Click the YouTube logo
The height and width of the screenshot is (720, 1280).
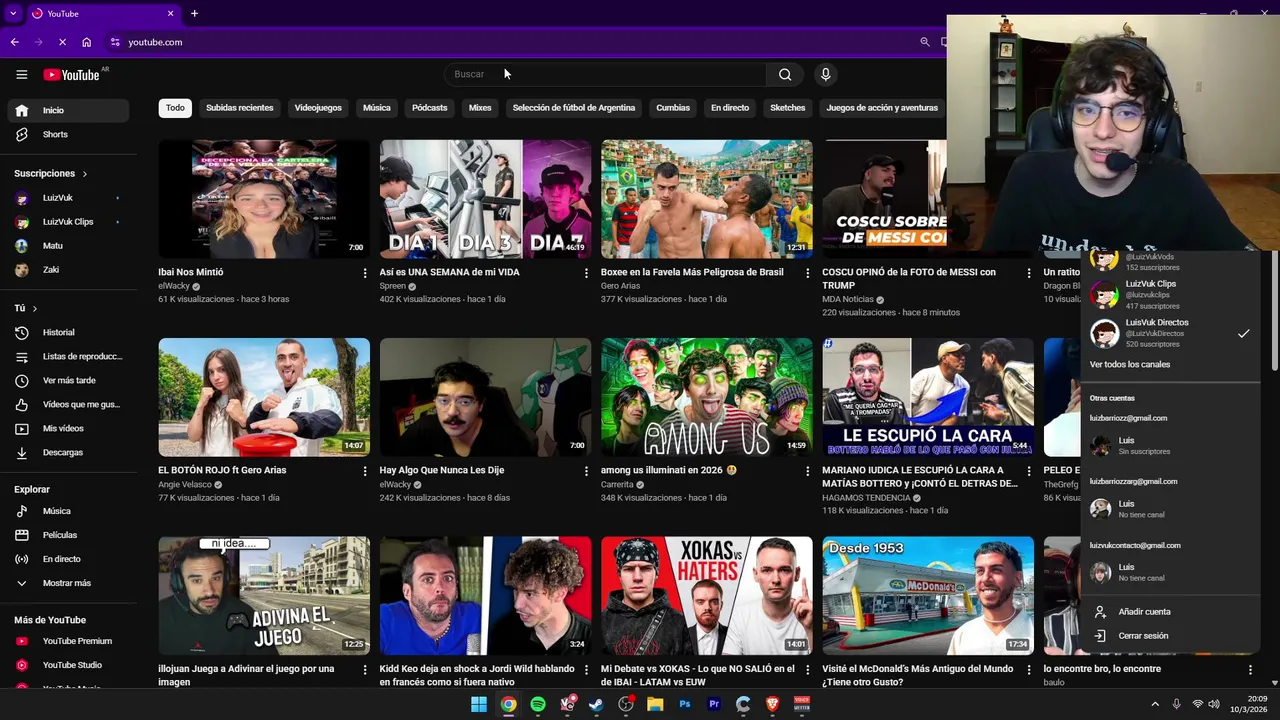pyautogui.click(x=71, y=75)
